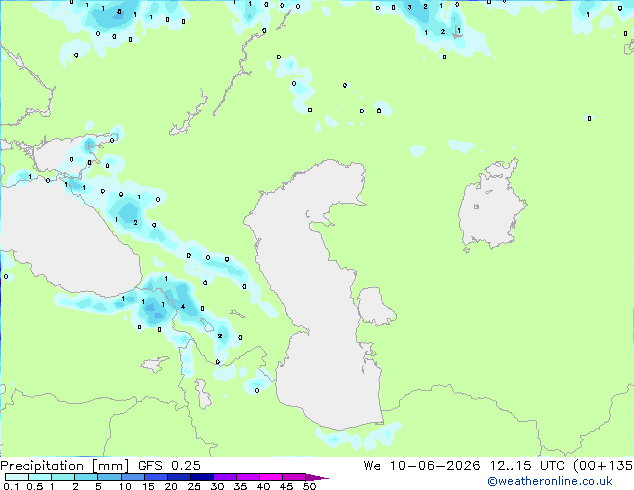This screenshot has width=634, height=490.
Task: Click the 'Precipitation' title word
Action: point(42,466)
